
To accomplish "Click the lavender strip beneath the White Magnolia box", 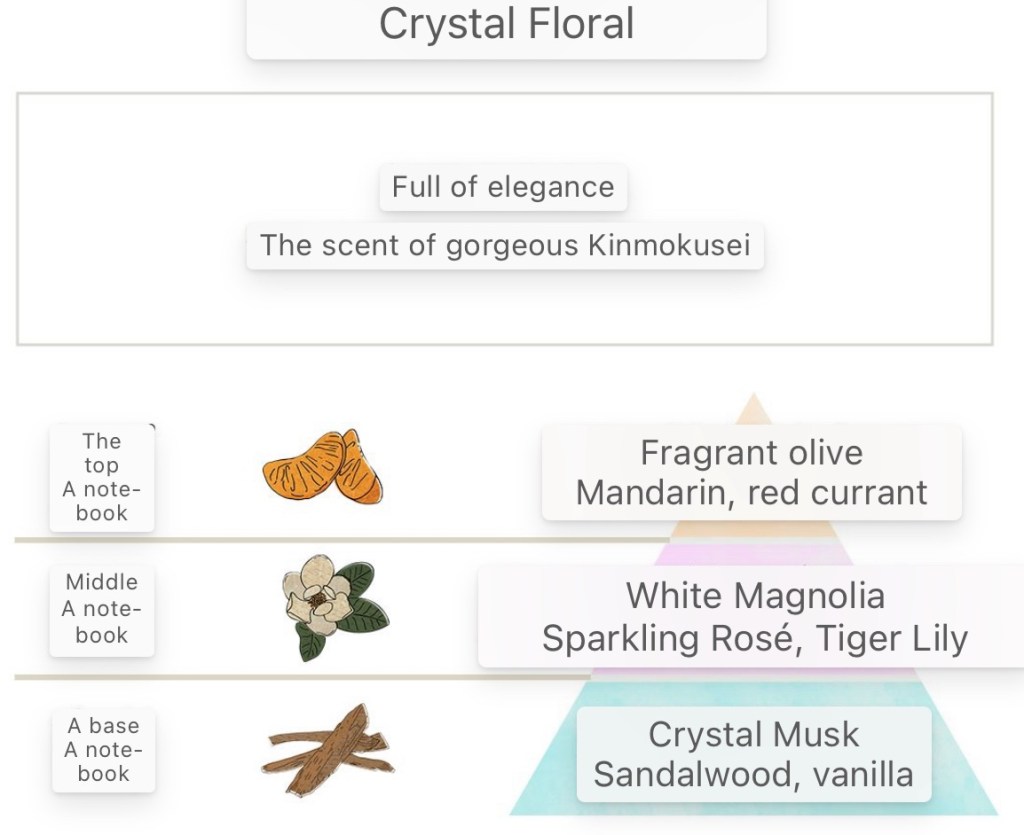I will coord(752,673).
